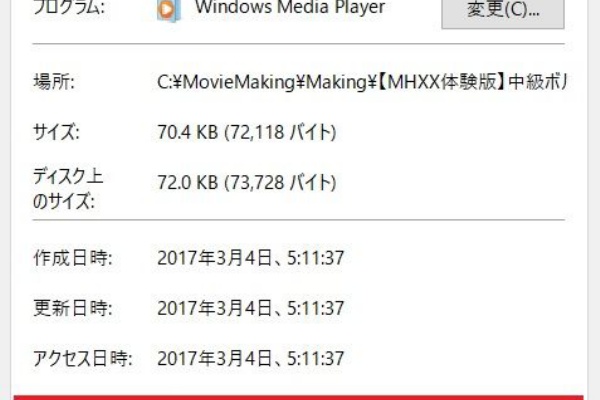Click the red bar at the bottom

click(x=298, y=398)
